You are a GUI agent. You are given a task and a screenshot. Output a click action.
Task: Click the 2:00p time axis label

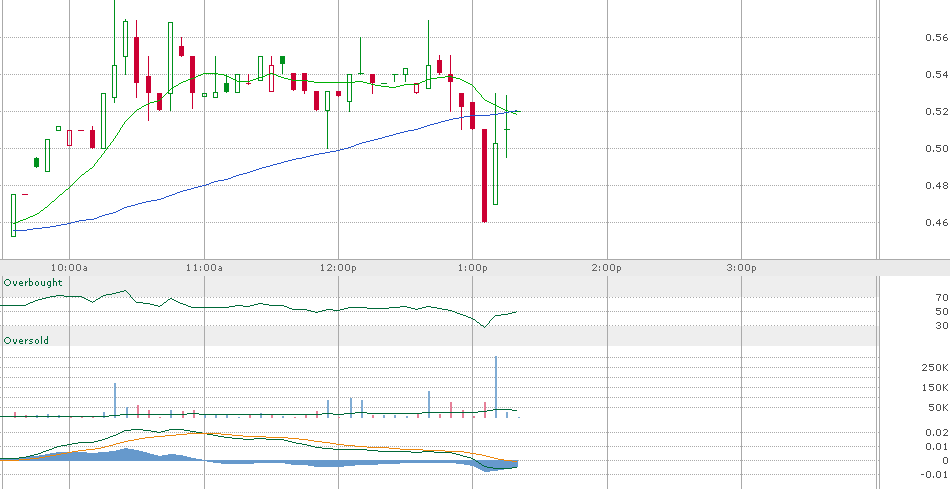607,267
